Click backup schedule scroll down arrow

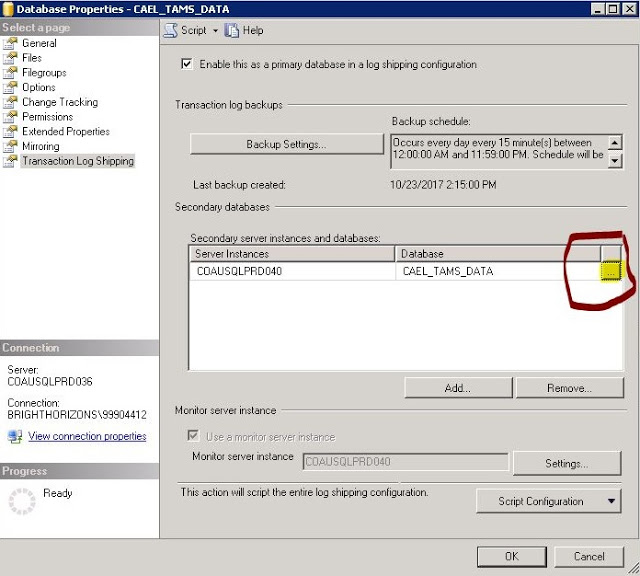coord(615,160)
